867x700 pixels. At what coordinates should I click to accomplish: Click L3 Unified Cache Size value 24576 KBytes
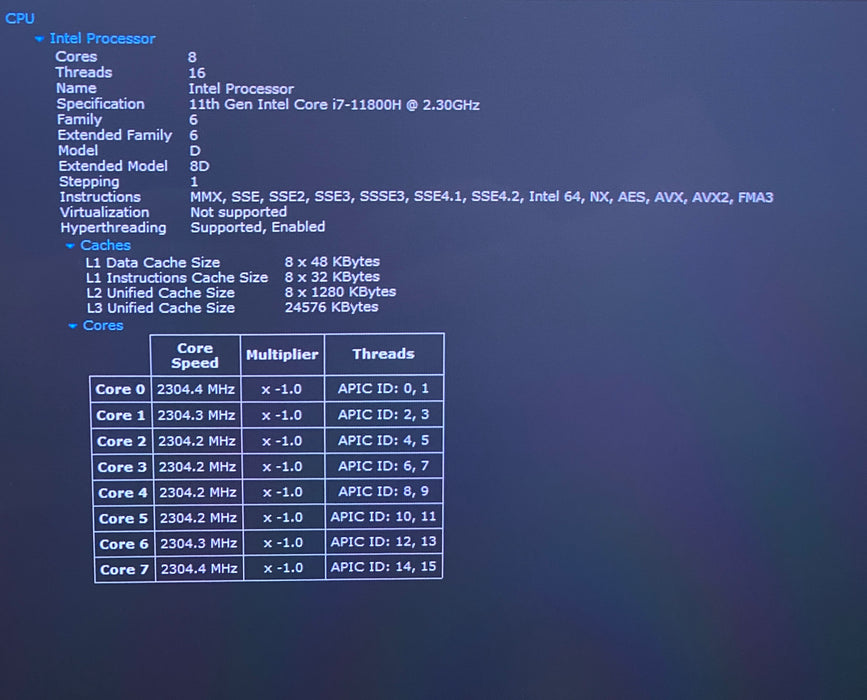[332, 307]
